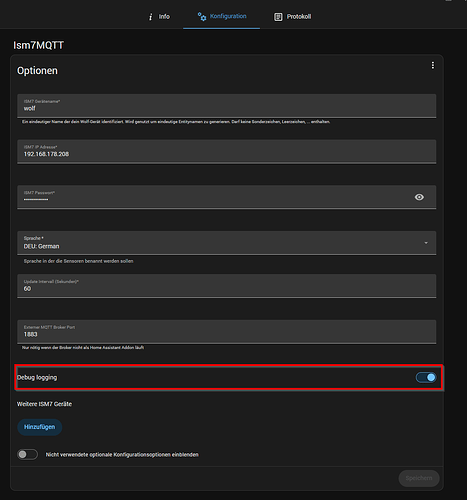Viewport: 467px width, 500px height.
Task: Open the three-dot options menu
Action: tap(433, 65)
